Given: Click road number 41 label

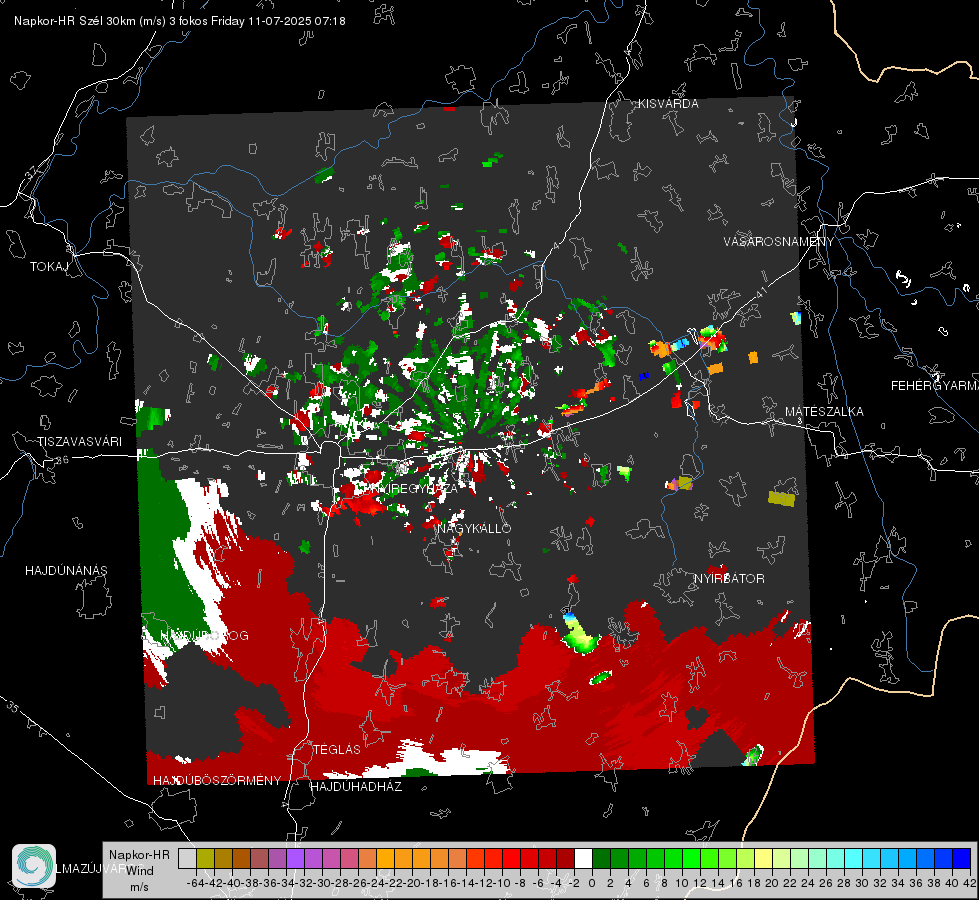Looking at the screenshot, I should pyautogui.click(x=760, y=292).
